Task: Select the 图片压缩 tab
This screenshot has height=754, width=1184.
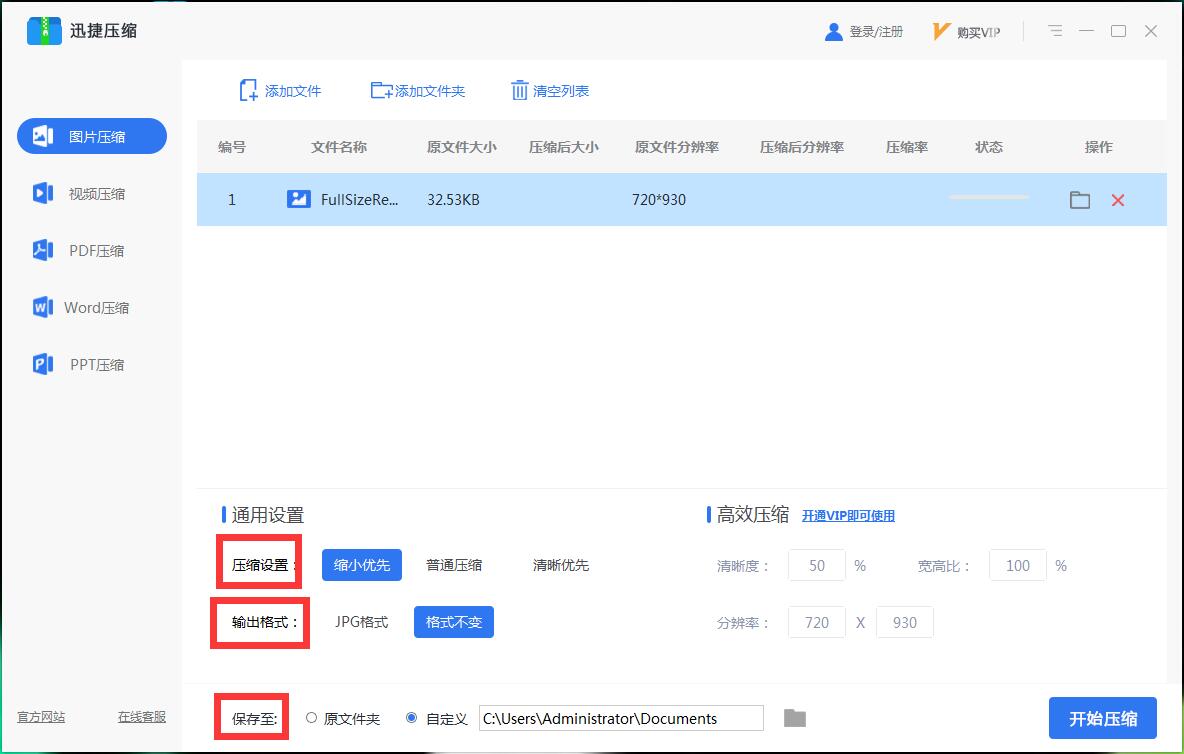Action: tap(91, 136)
